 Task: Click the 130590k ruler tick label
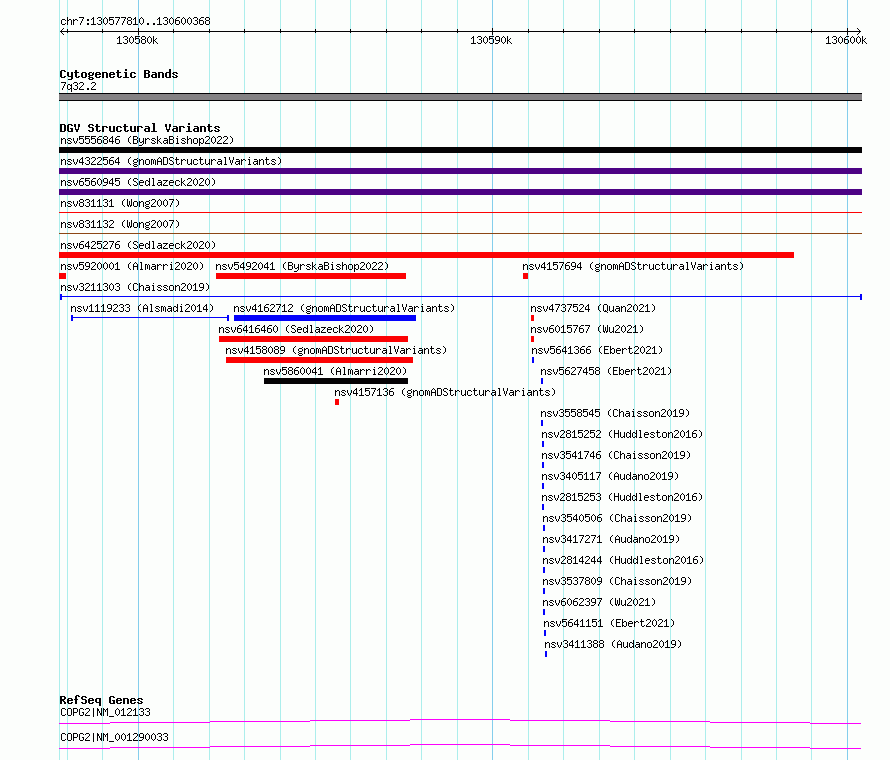click(x=491, y=40)
